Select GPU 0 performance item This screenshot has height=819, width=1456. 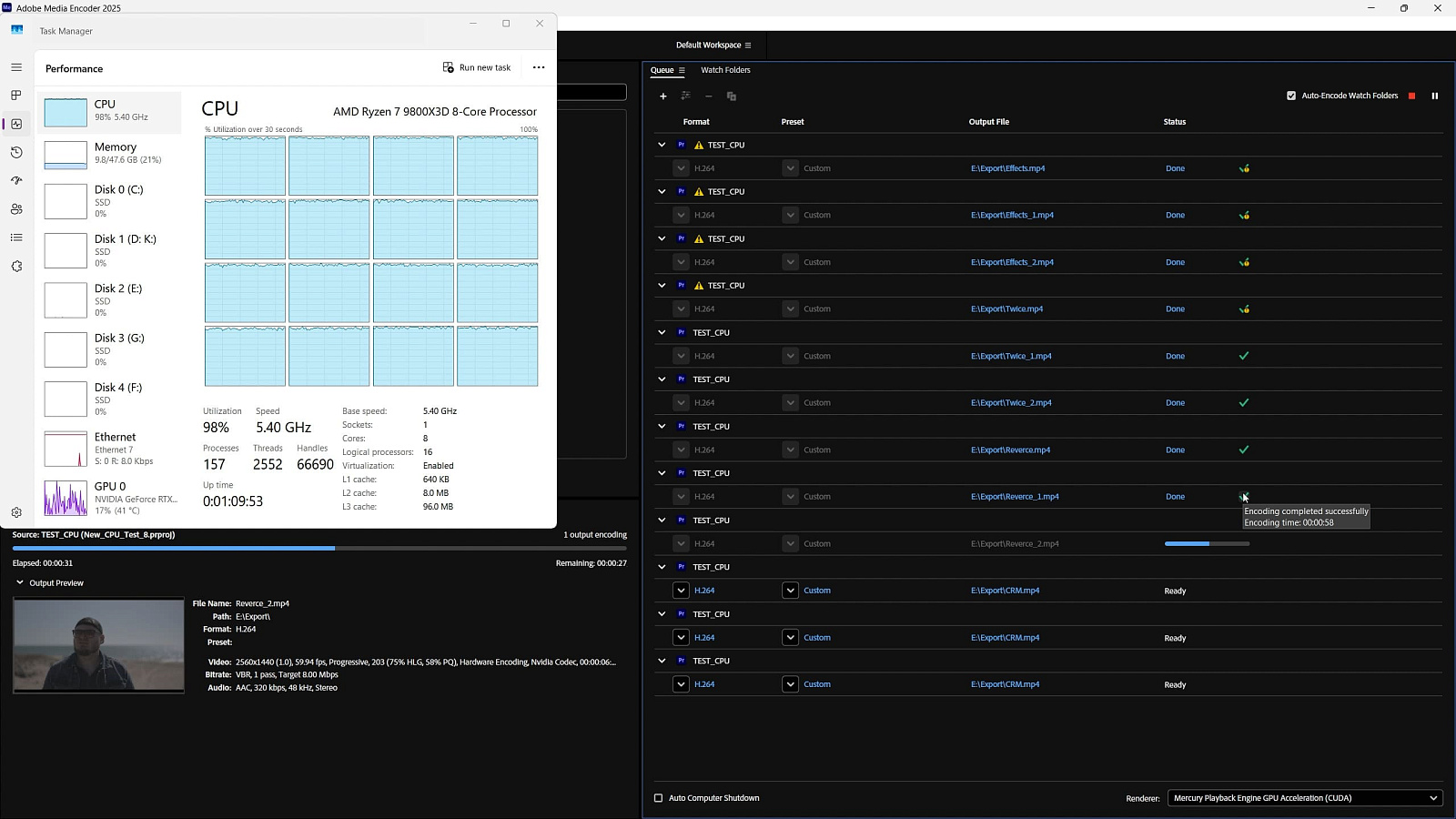click(109, 498)
